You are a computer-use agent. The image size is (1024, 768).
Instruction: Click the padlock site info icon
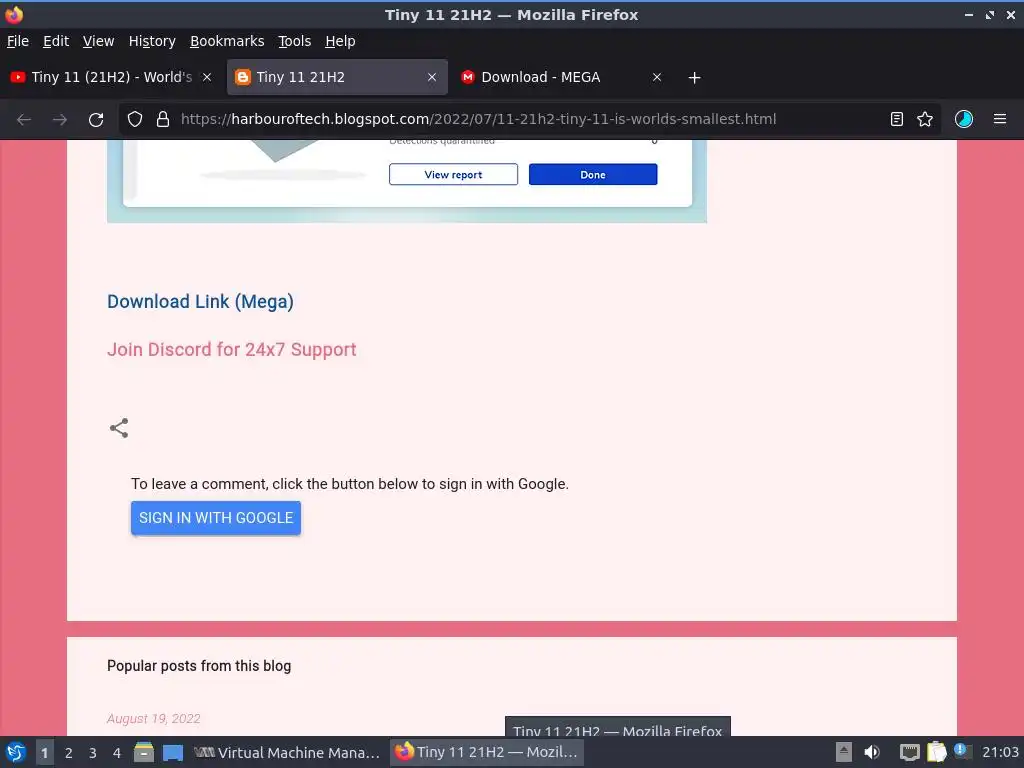pyautogui.click(x=163, y=120)
